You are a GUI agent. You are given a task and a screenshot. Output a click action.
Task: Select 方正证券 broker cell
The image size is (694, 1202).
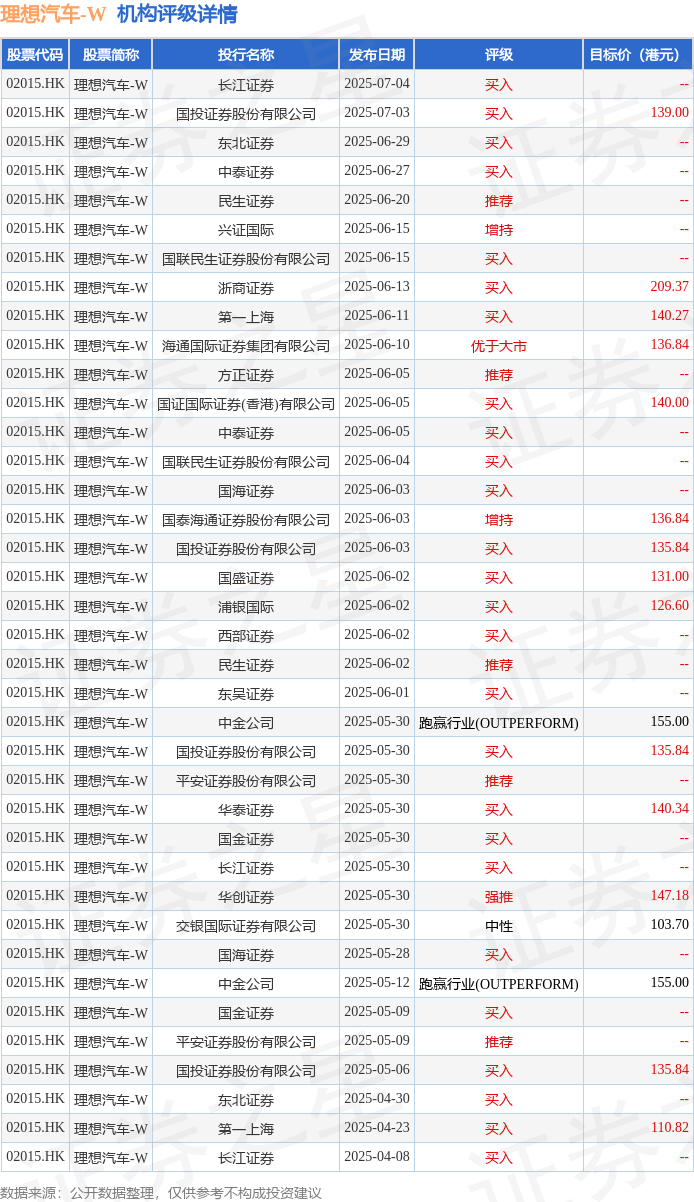pos(246,374)
